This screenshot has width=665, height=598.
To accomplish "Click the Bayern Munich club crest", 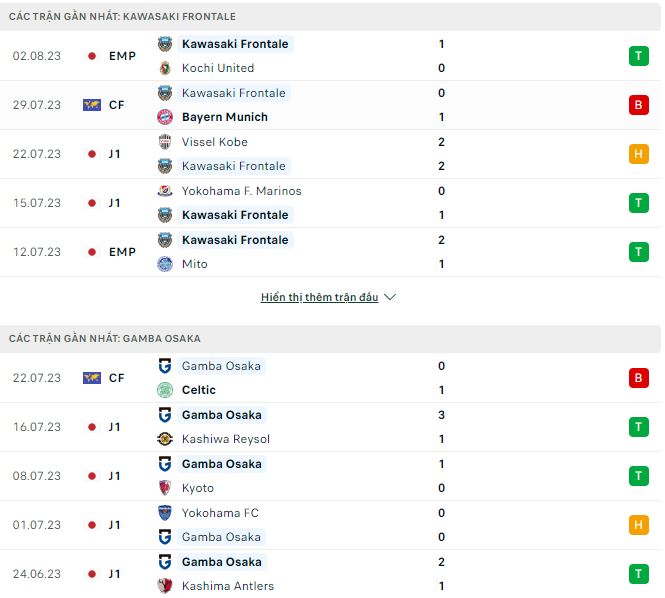I will [x=165, y=117].
